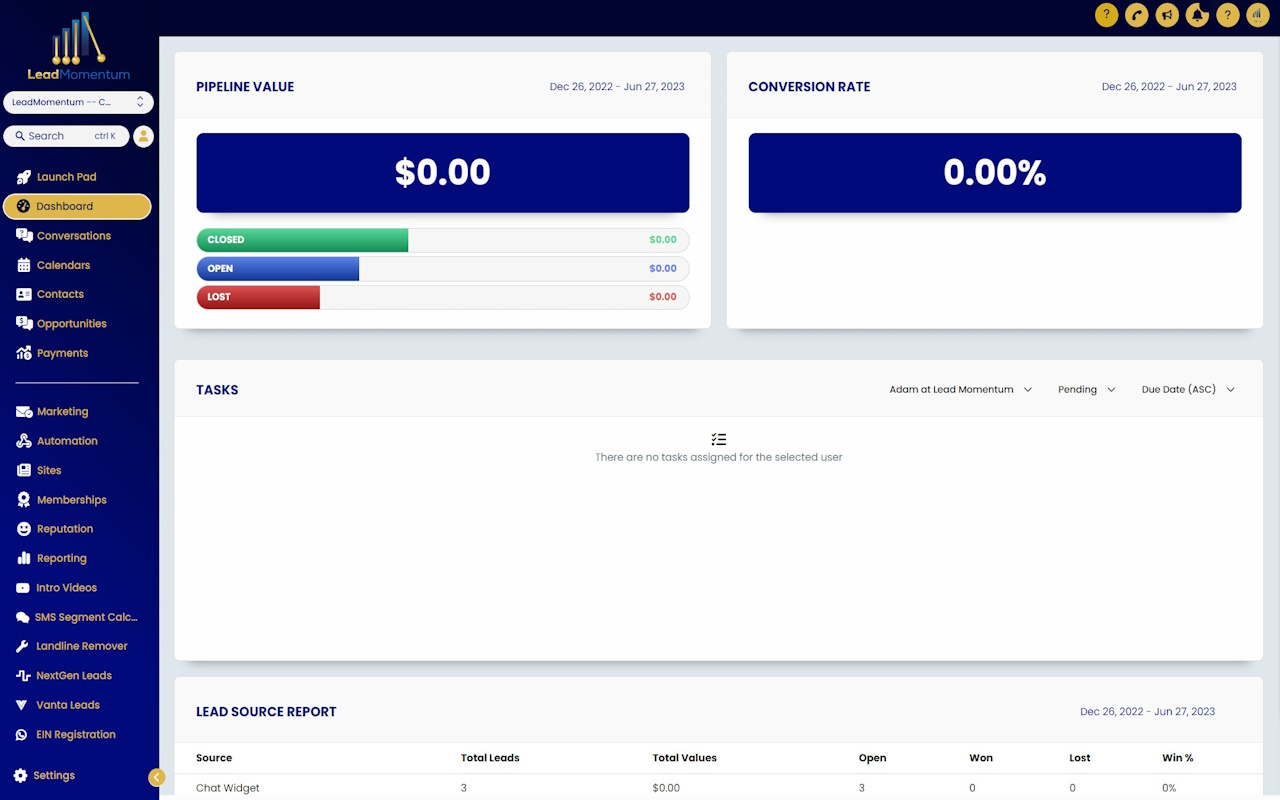Click the Lost column header in the table
Screen dimensions: 1280x800
pyautogui.click(x=1080, y=758)
